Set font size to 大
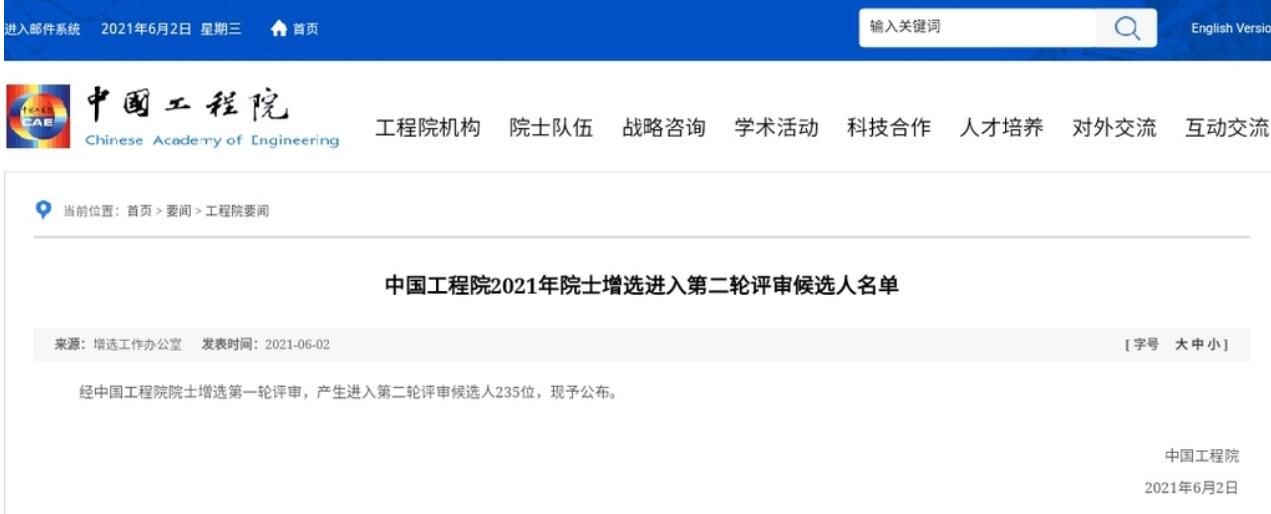The width and height of the screenshot is (1271, 514). coord(1181,344)
